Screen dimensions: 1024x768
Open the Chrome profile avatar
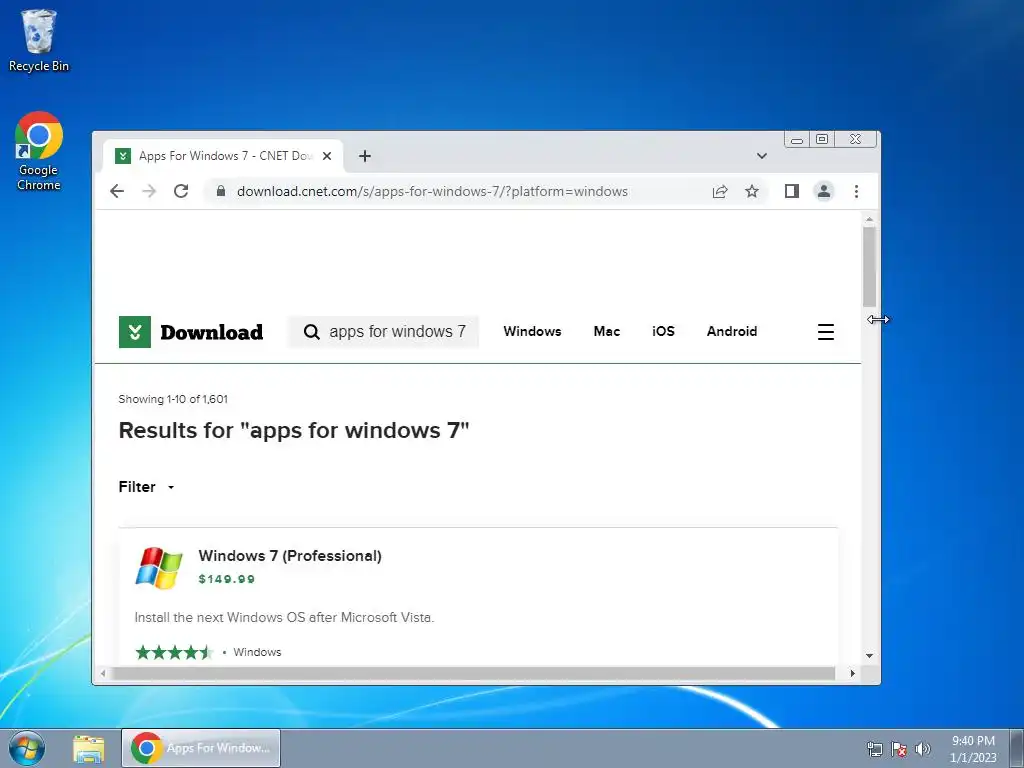click(x=824, y=191)
